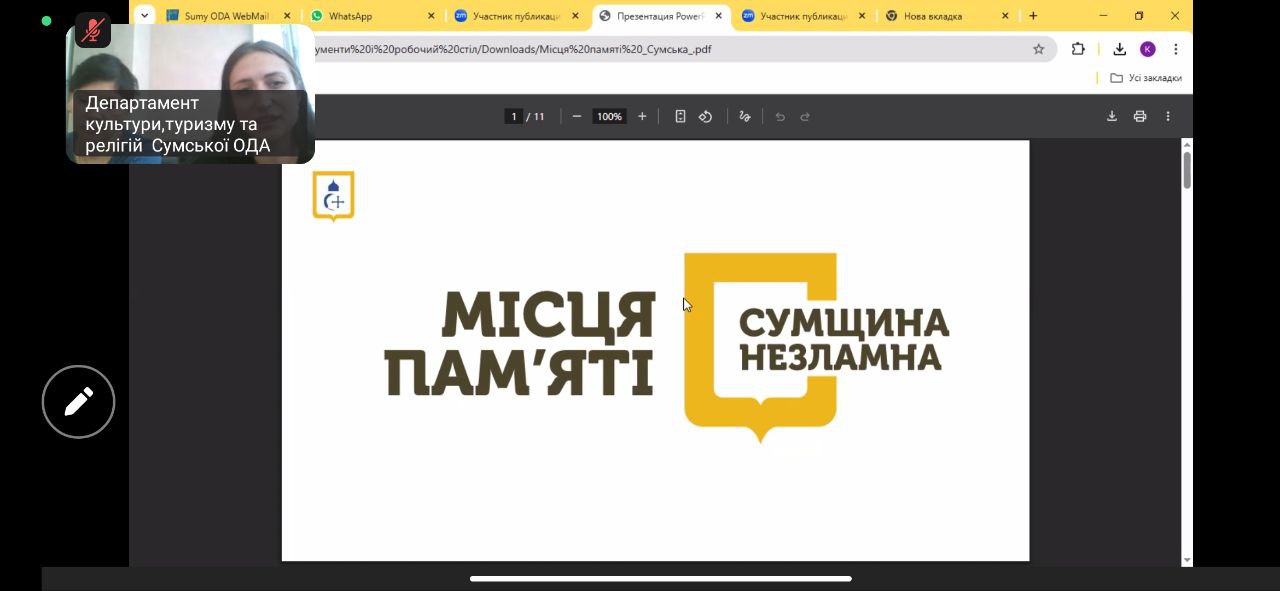Screen dimensions: 1280x591
Task: Undo the last PDF annotation
Action: coord(780,116)
